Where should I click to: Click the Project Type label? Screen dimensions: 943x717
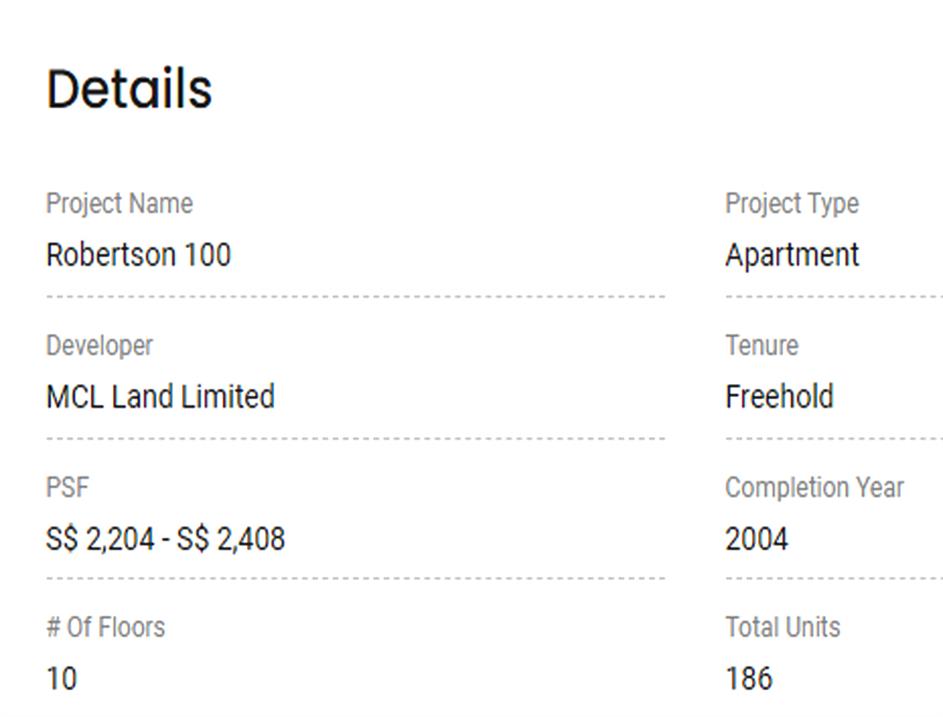tap(791, 204)
